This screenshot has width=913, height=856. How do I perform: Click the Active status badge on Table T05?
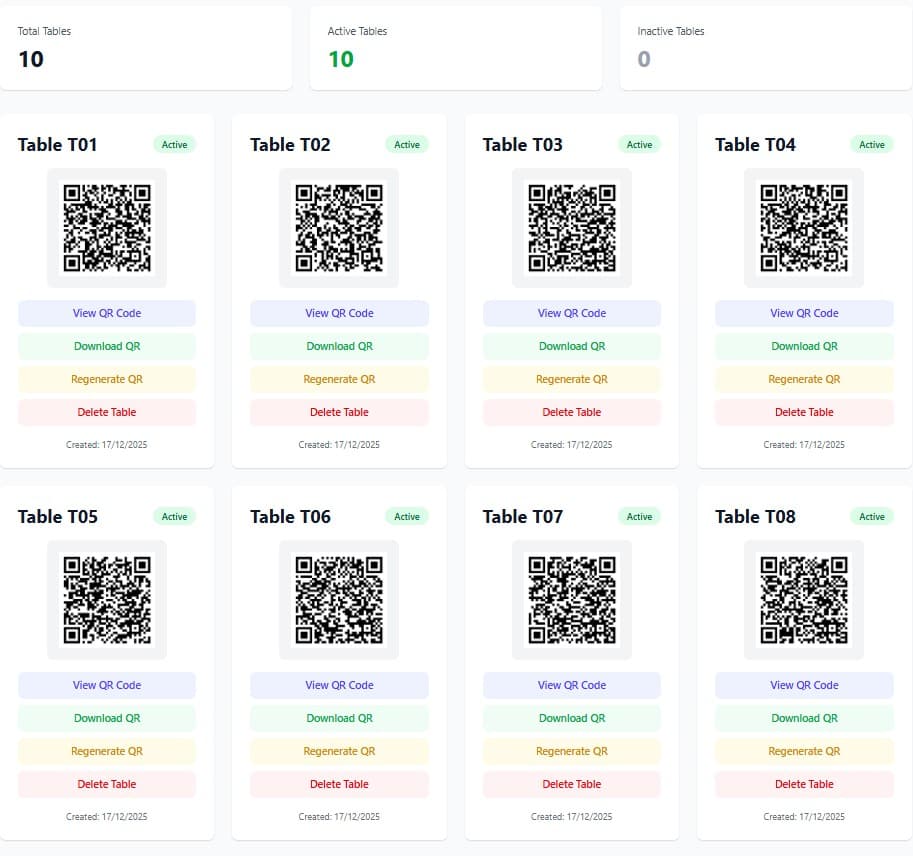(x=174, y=517)
